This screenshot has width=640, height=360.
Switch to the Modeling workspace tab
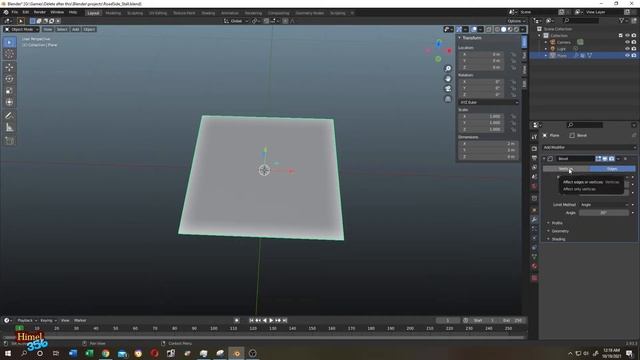[113, 13]
